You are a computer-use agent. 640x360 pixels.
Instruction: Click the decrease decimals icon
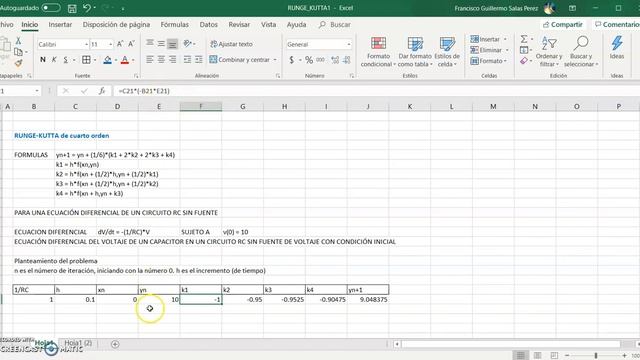pyautogui.click(x=347, y=60)
